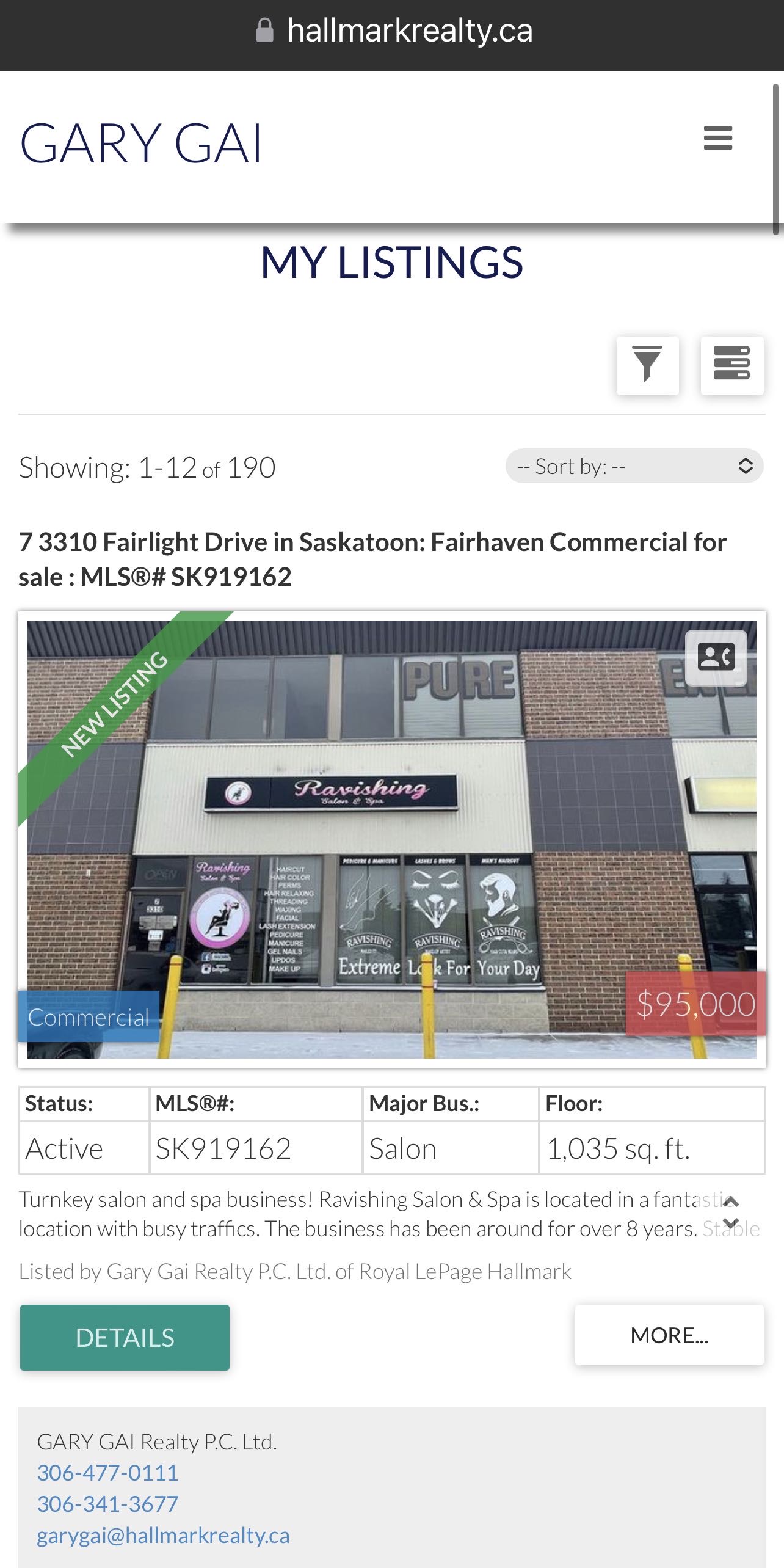
Task: Click the MORE... button
Action: [669, 1335]
